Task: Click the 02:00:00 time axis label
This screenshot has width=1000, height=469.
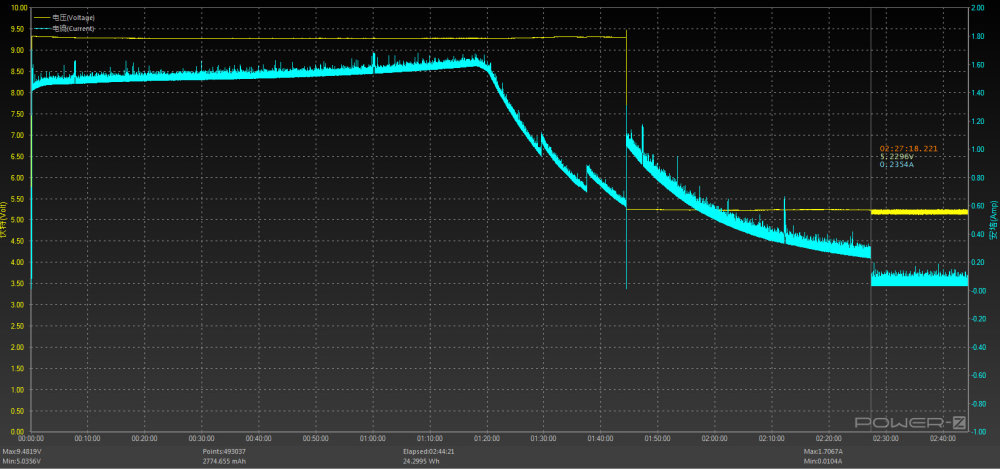Action: (x=715, y=439)
